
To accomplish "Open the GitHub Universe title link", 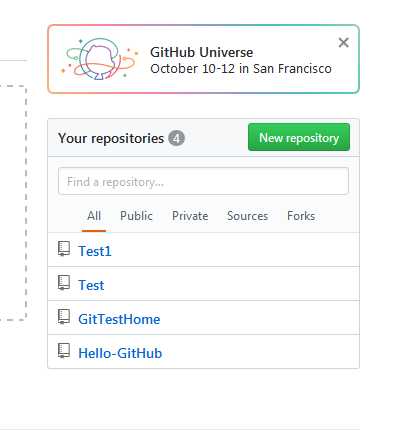I will click(x=201, y=52).
